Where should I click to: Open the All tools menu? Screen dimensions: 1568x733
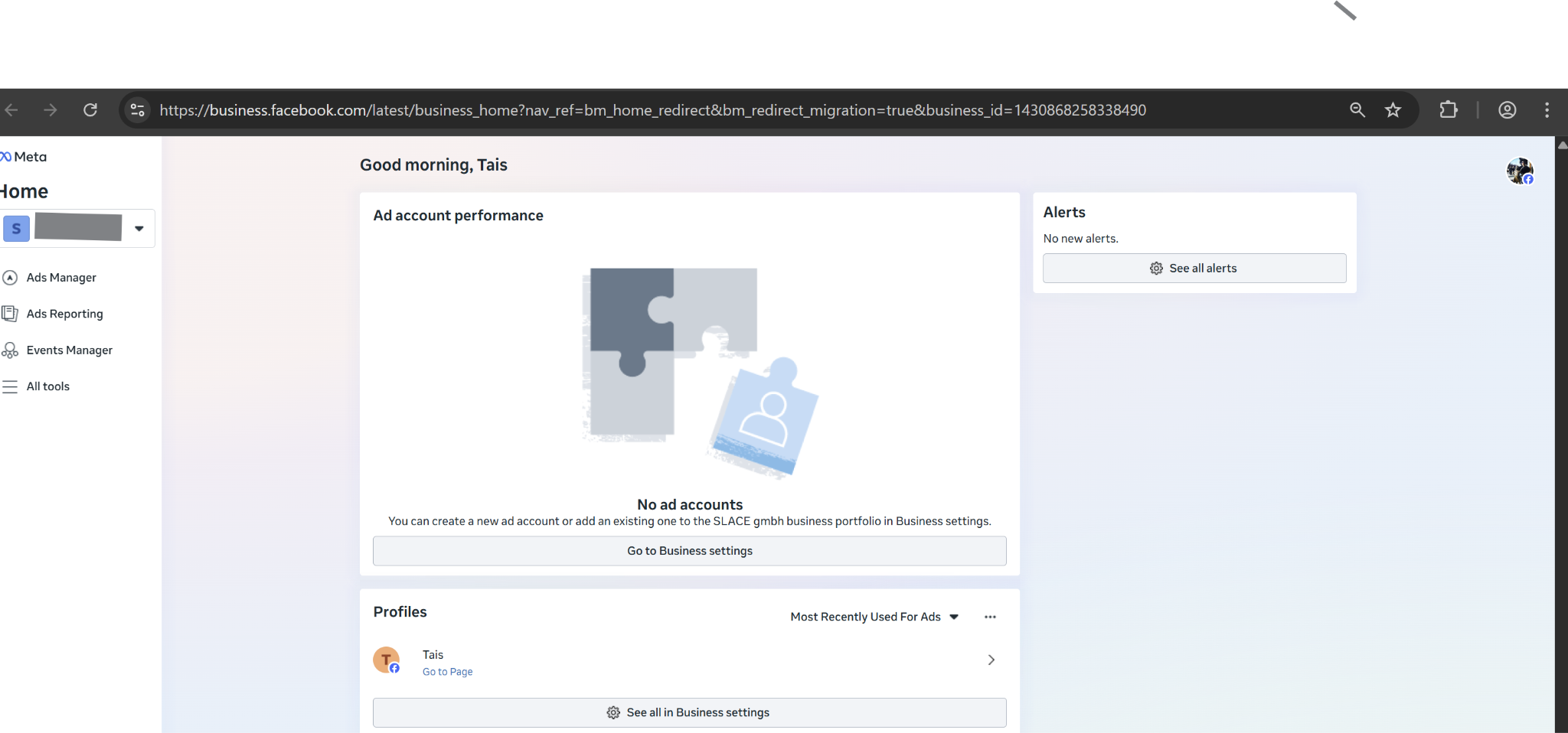(47, 386)
